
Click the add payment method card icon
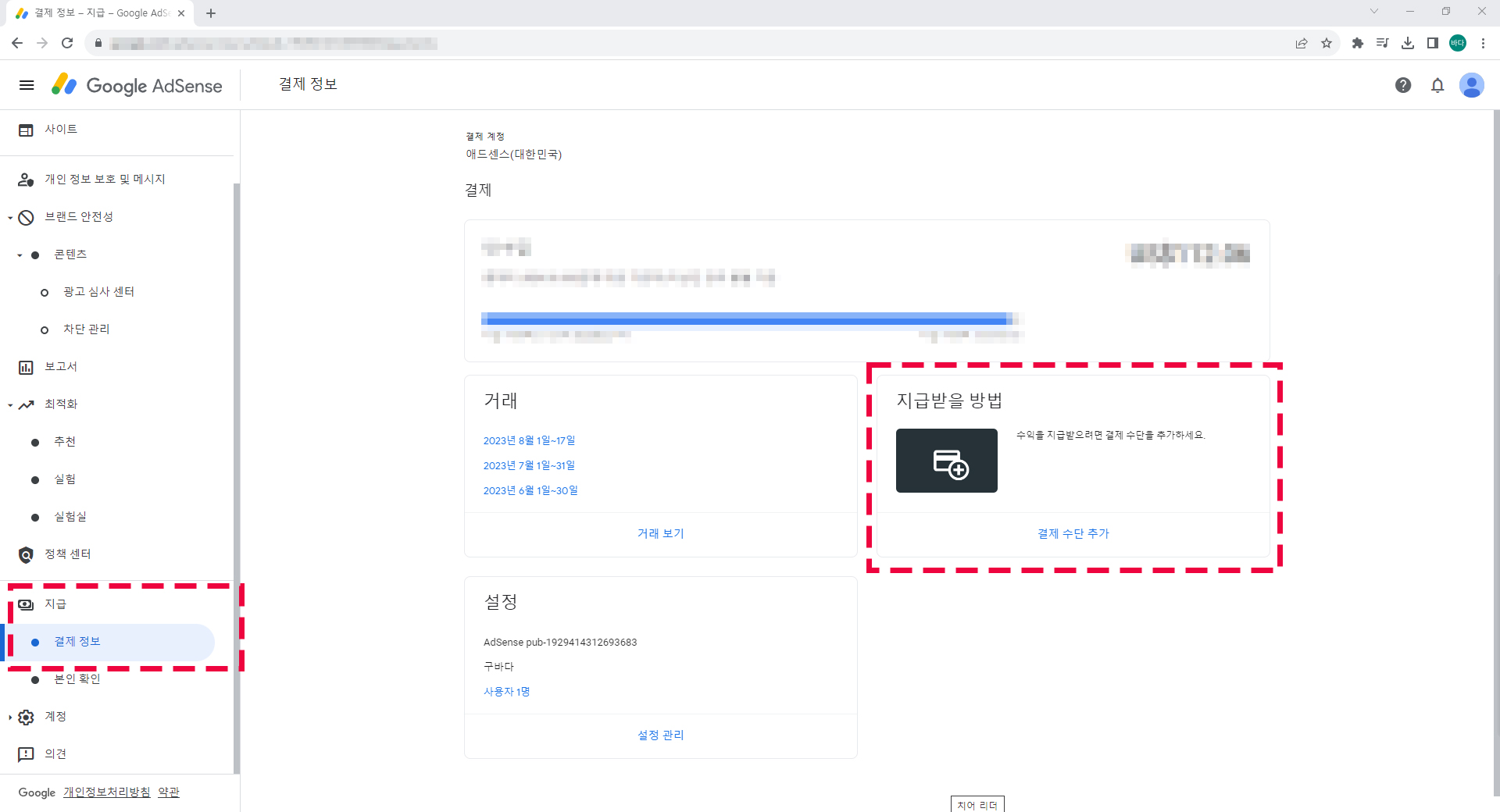pyautogui.click(x=947, y=461)
